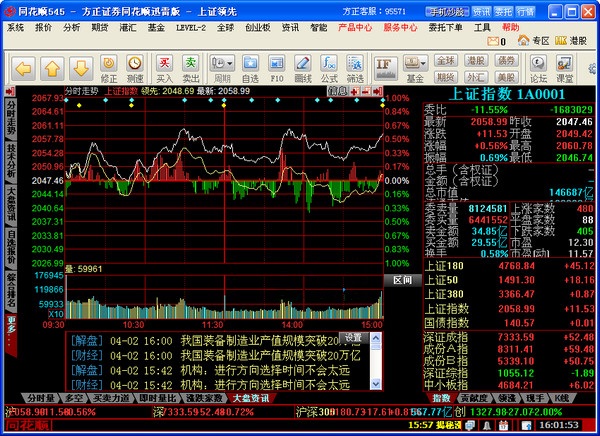
Task: Open the 帮助 menu
Action: [510, 28]
